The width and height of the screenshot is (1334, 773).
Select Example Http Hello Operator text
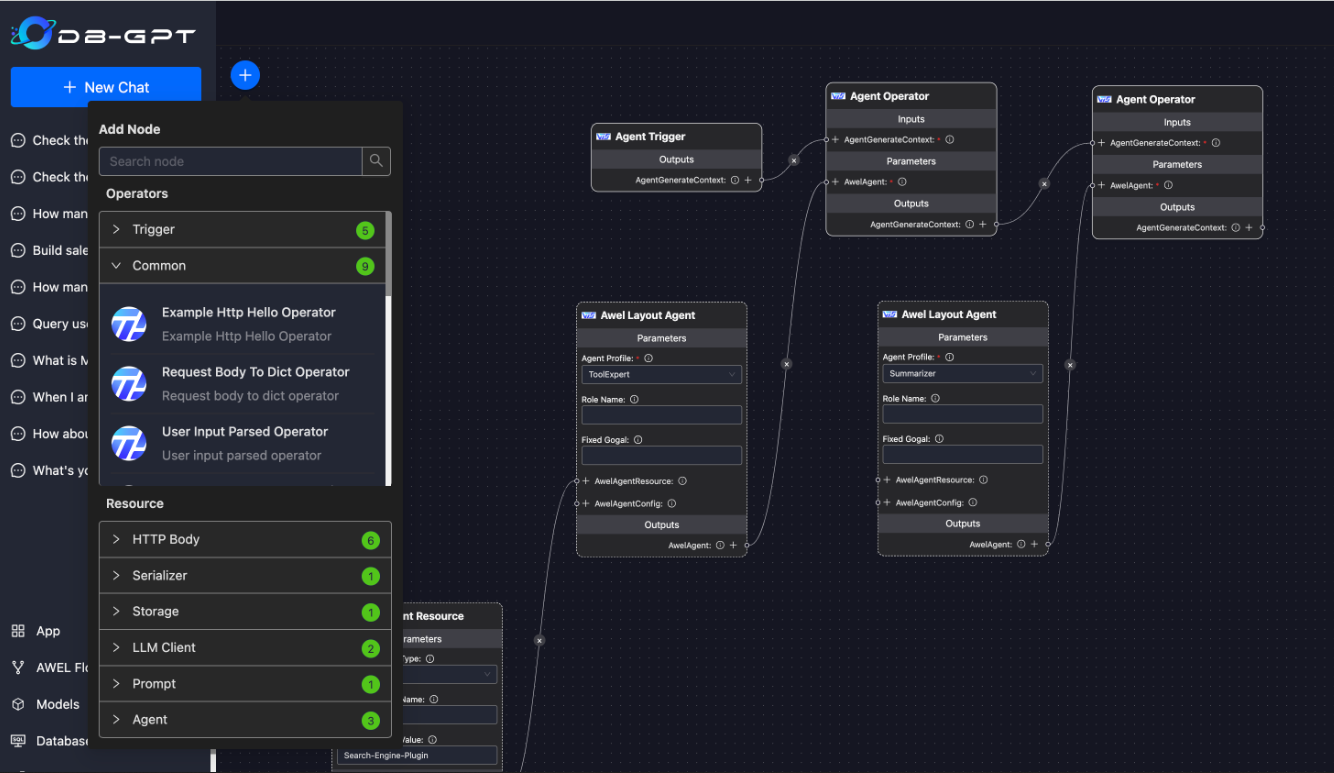(249, 313)
